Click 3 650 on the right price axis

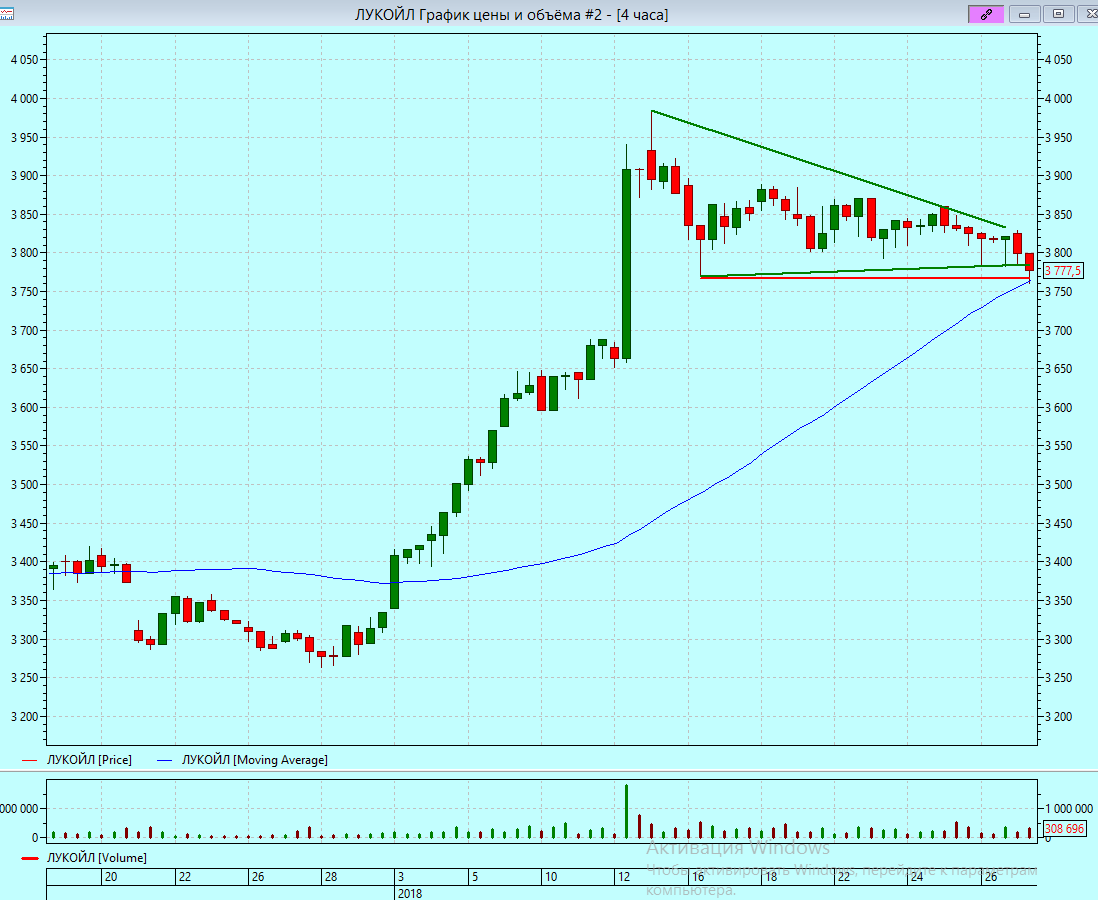(1058, 369)
